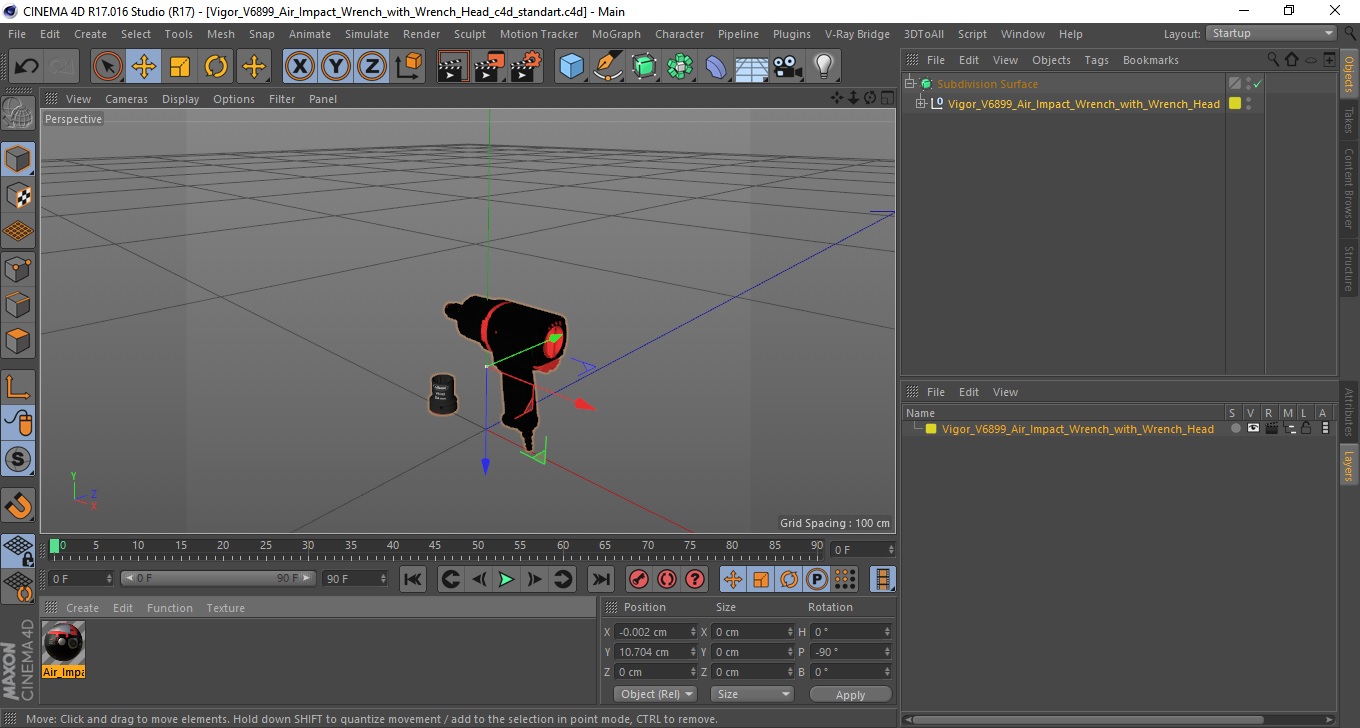
Task: Click the Position X input field
Action: coord(657,632)
